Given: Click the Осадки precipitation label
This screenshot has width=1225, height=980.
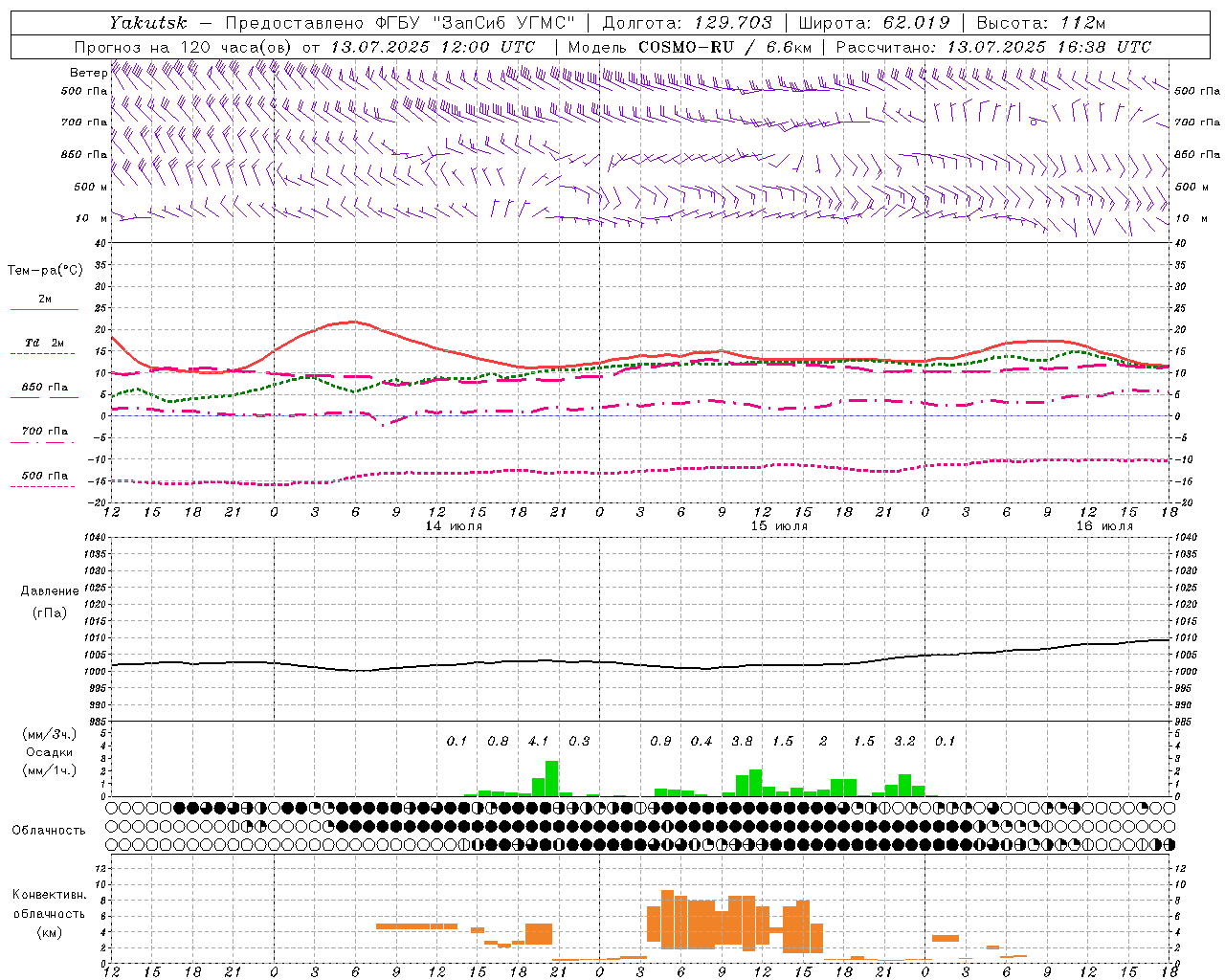Looking at the screenshot, I should pyautogui.click(x=50, y=752).
